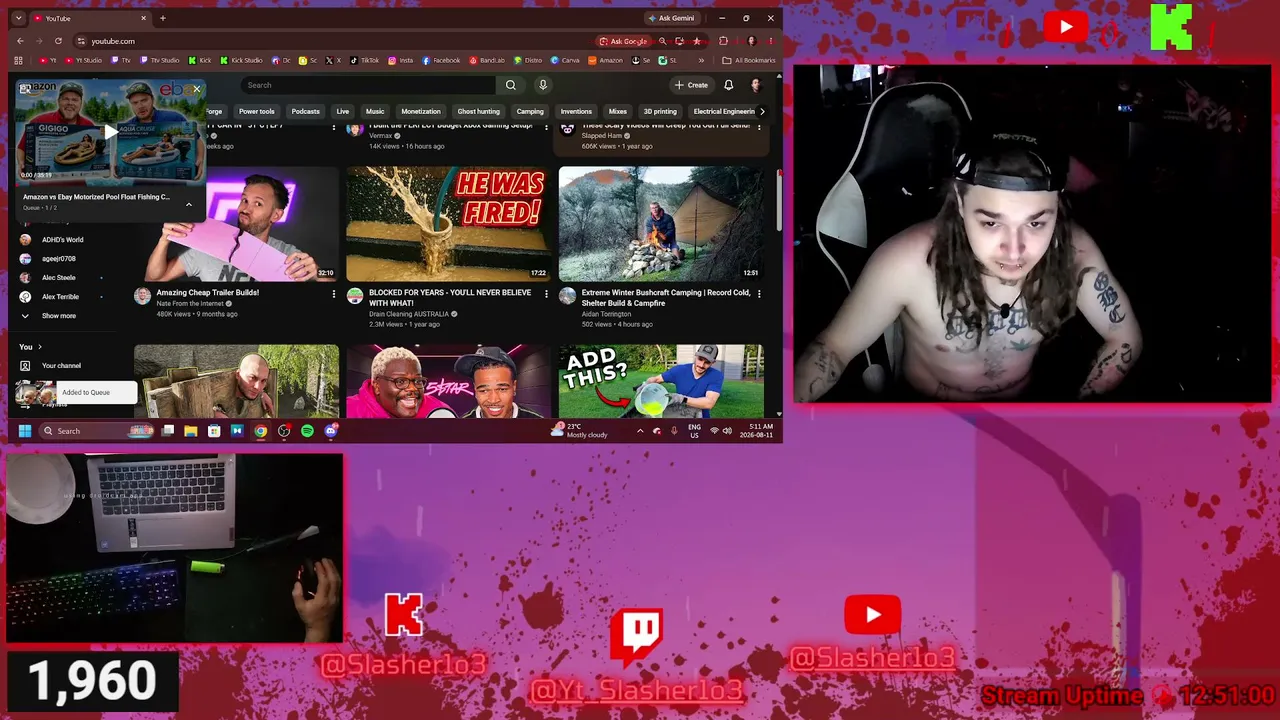1280x720 pixels.
Task: Show more bookmarks with the overflow chevron
Action: 703,60
